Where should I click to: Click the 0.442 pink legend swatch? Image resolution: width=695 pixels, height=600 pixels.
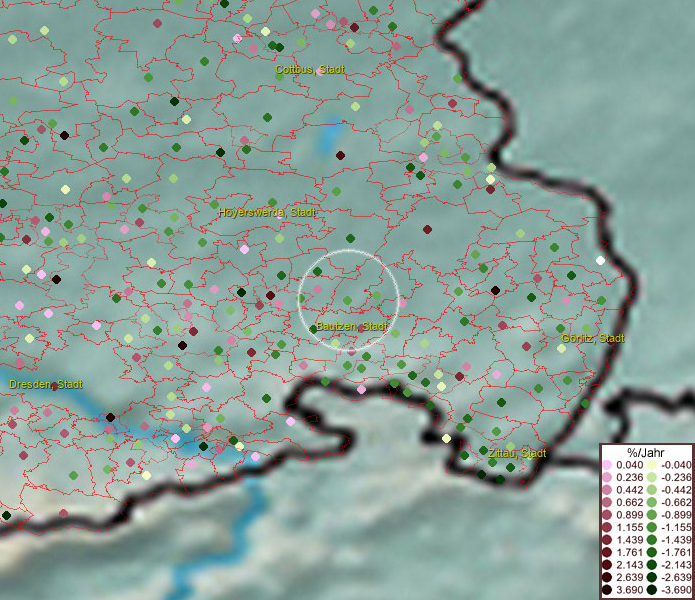coord(608,488)
